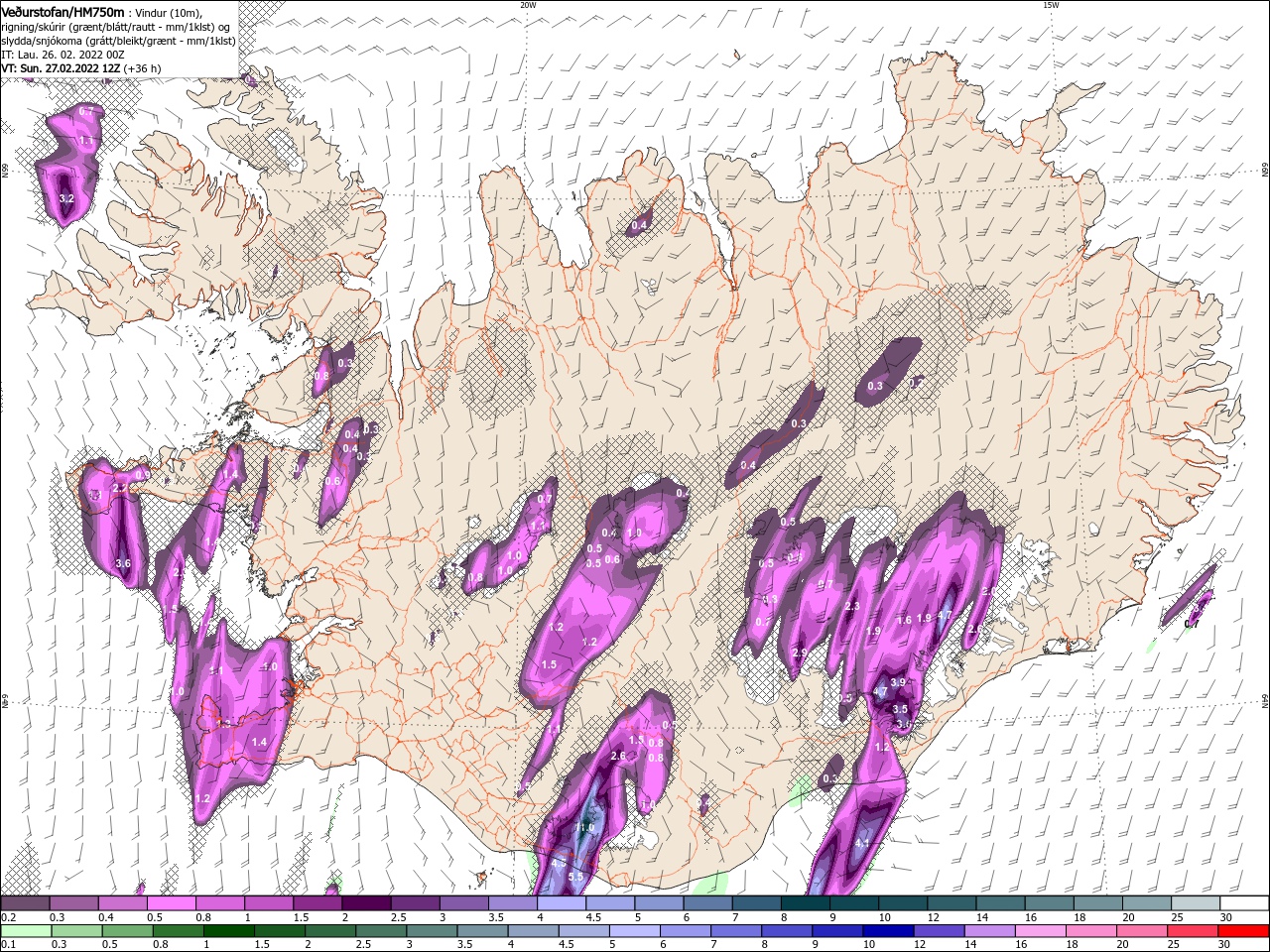
Task: Pick the pale green rain swatch between 0.1 and 0.3
Action: 25,931
